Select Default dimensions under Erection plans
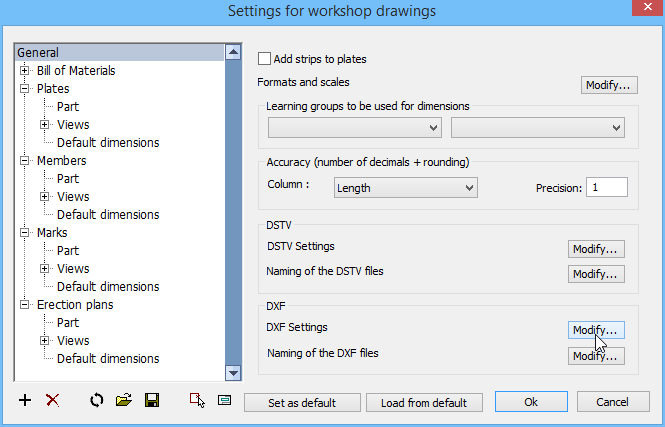 click(108, 359)
